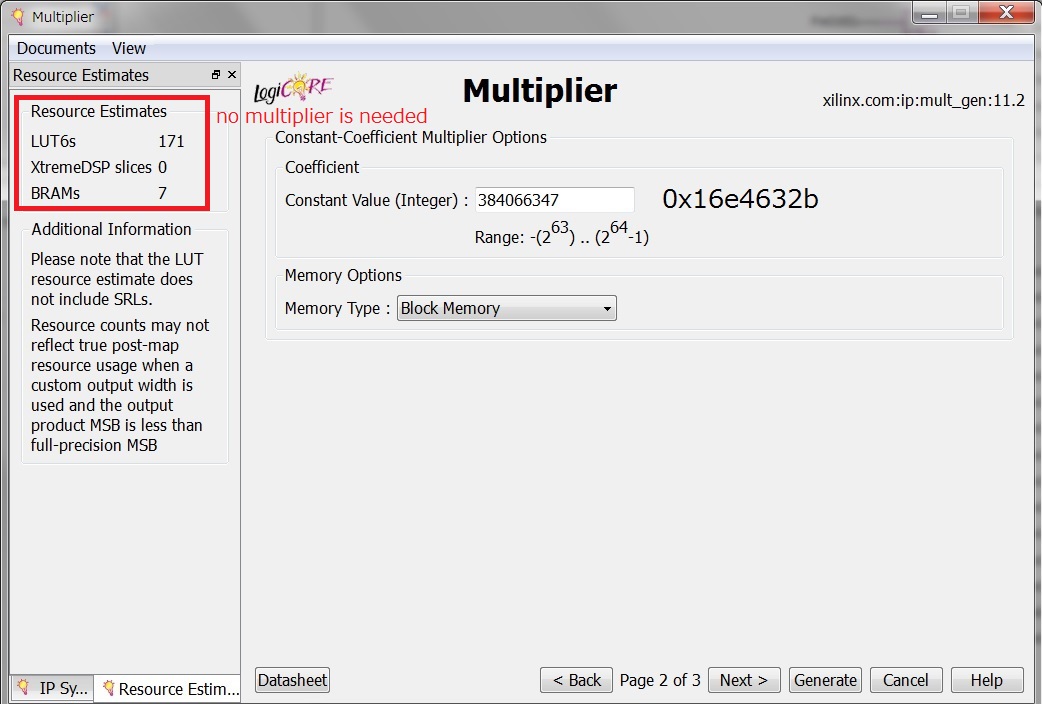Click the 'Additional Information' heading
Viewport: 1042px width, 704px height.
click(112, 229)
